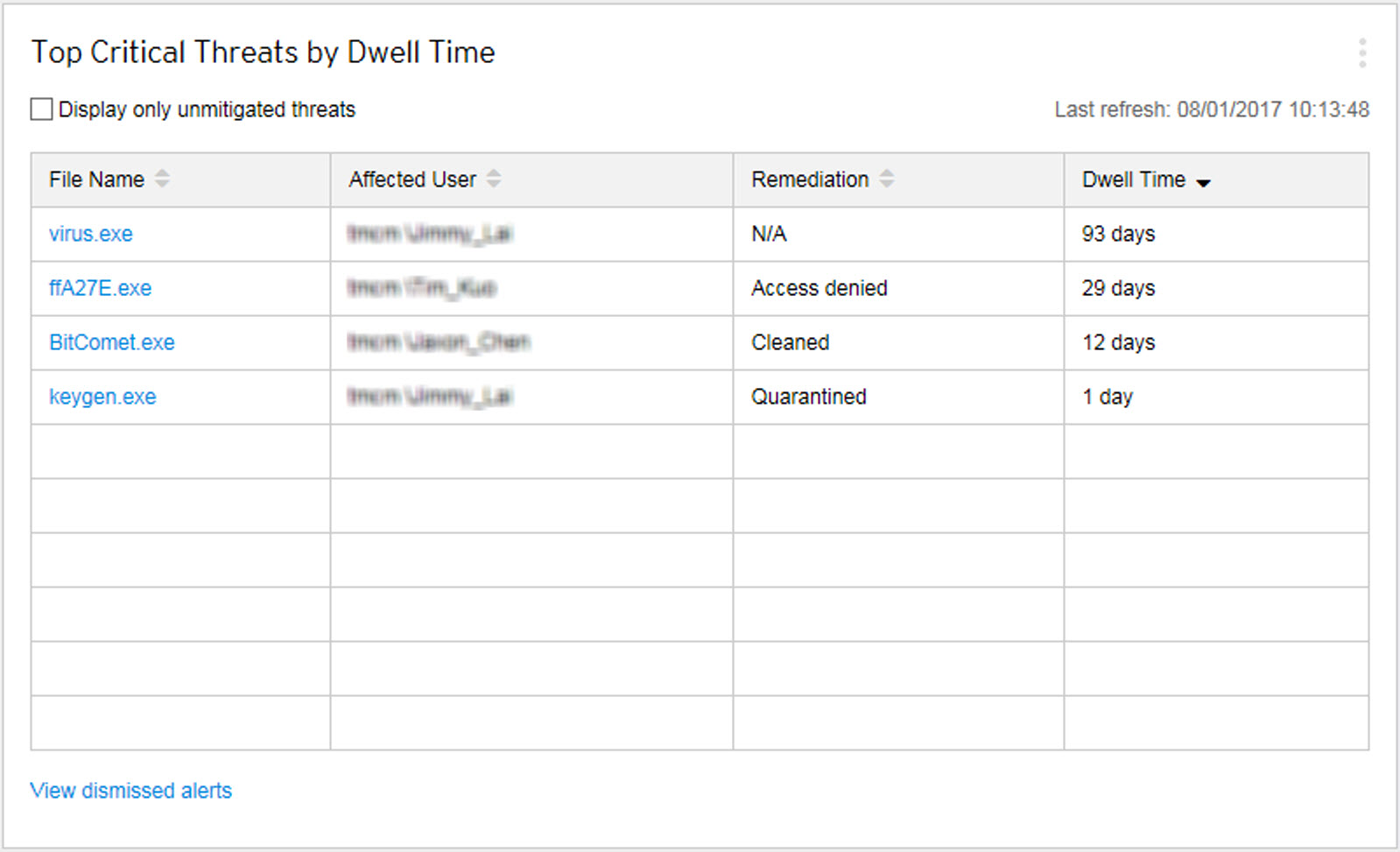Click View dismissed alerts link
This screenshot has height=852, width=1400.
(x=131, y=791)
